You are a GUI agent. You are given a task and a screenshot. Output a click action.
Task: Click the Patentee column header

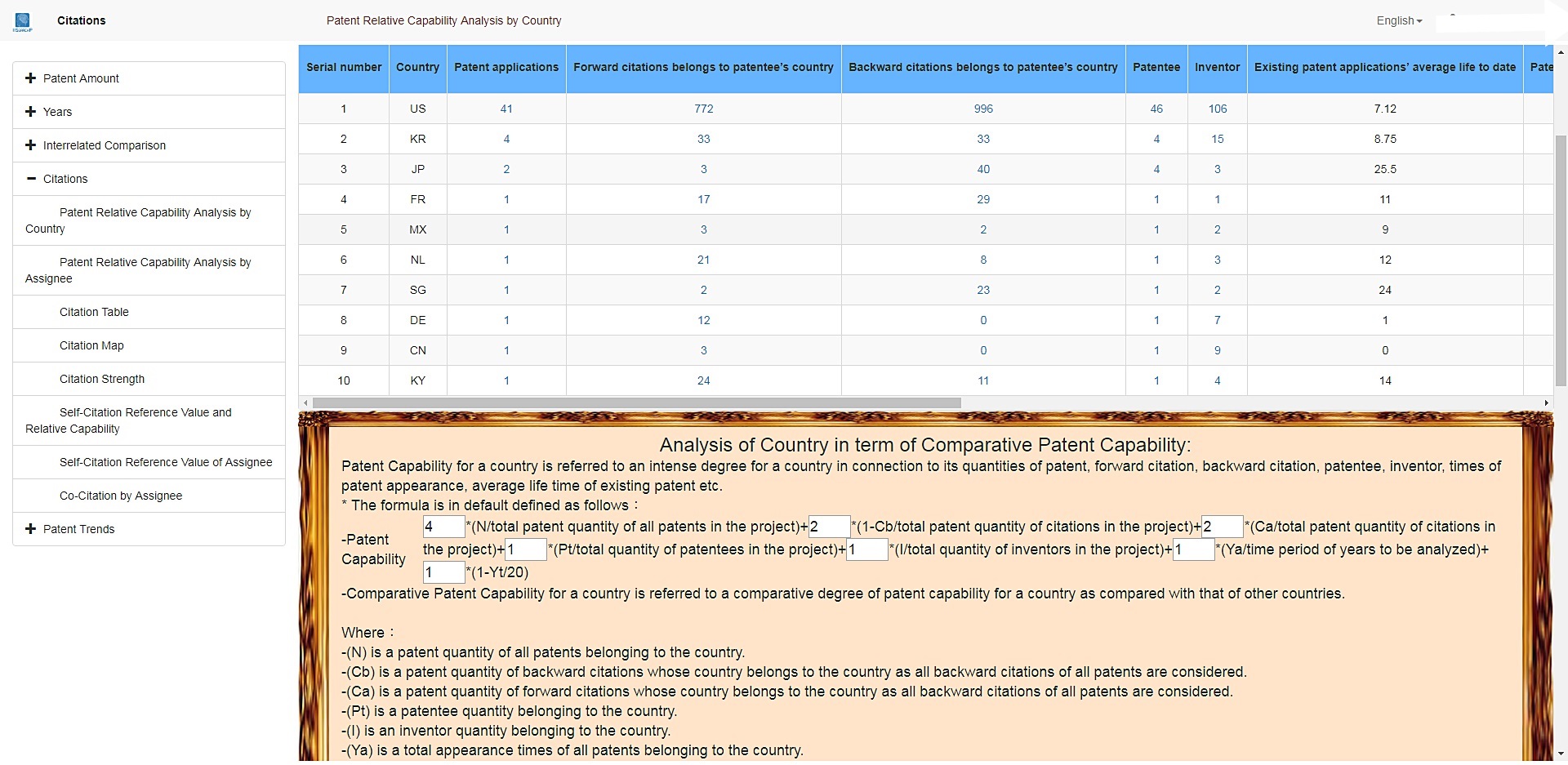click(x=1156, y=68)
